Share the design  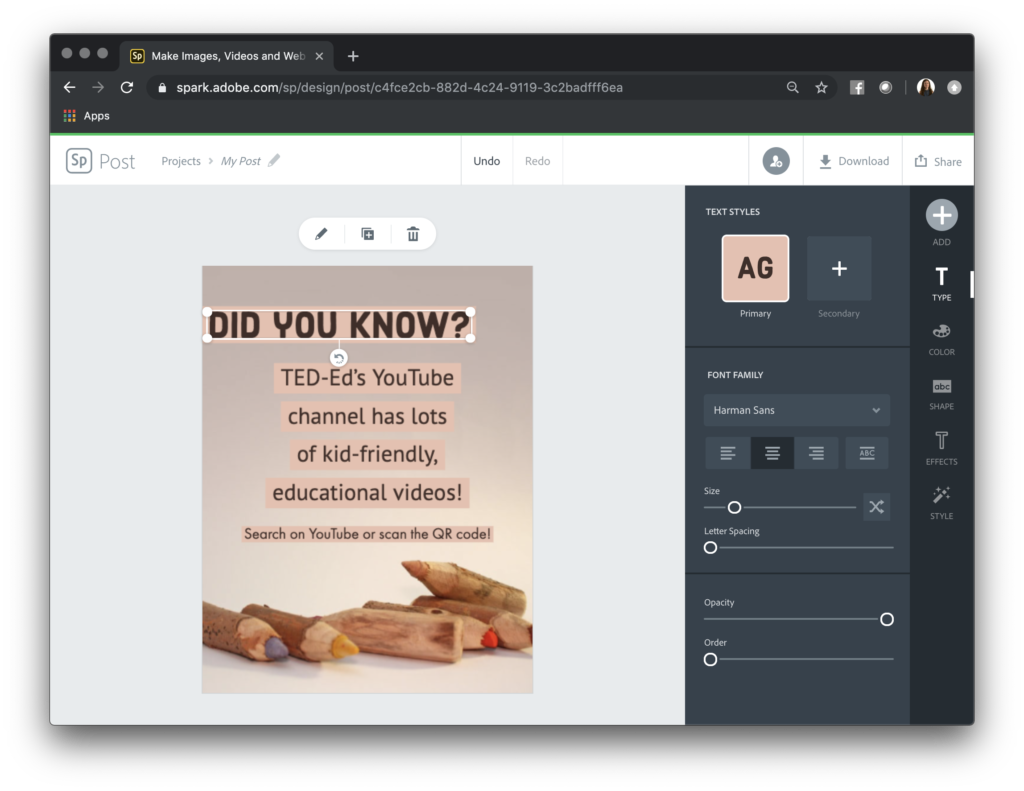tap(938, 160)
